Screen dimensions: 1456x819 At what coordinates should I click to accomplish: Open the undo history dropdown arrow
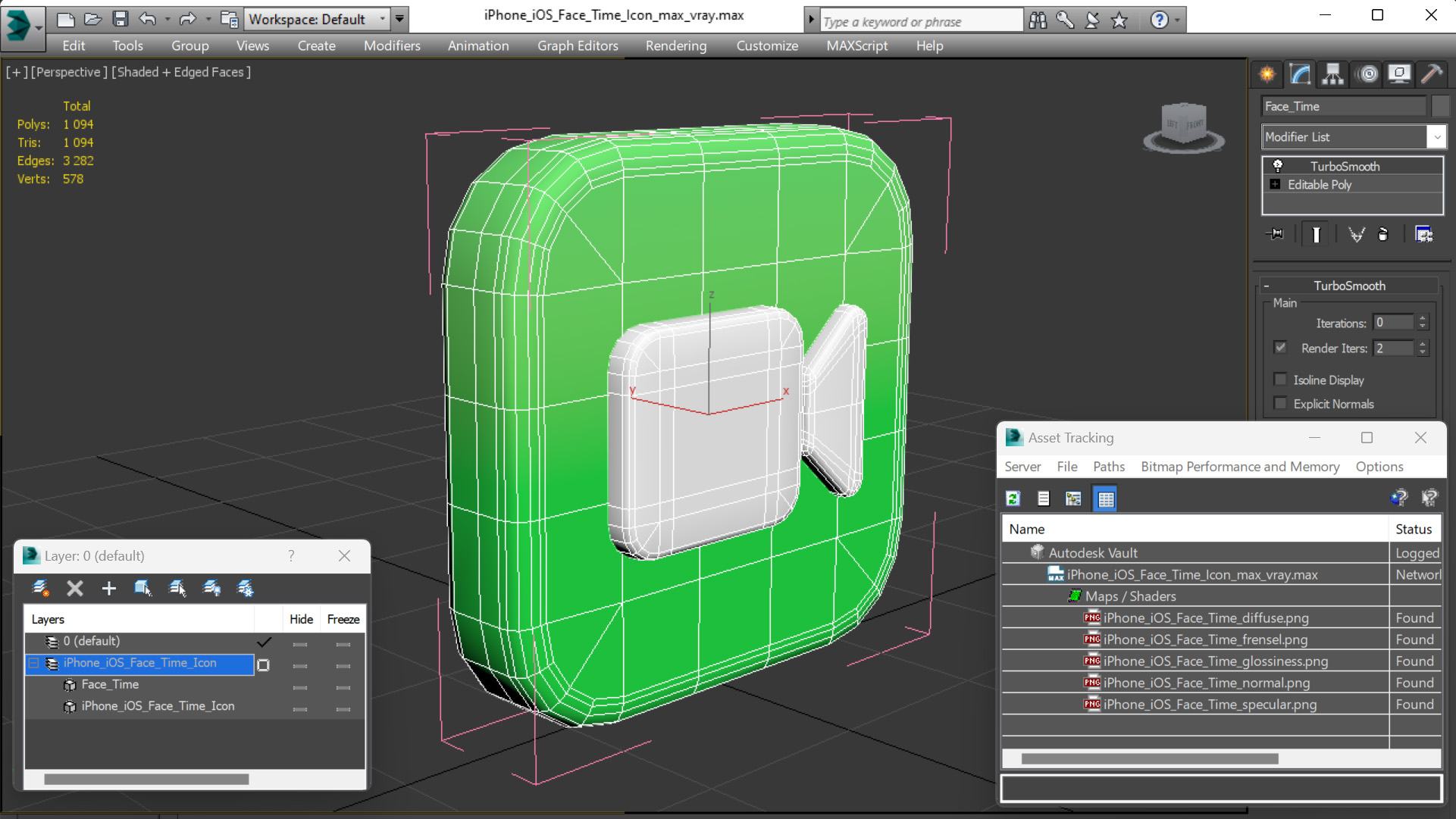(x=167, y=20)
